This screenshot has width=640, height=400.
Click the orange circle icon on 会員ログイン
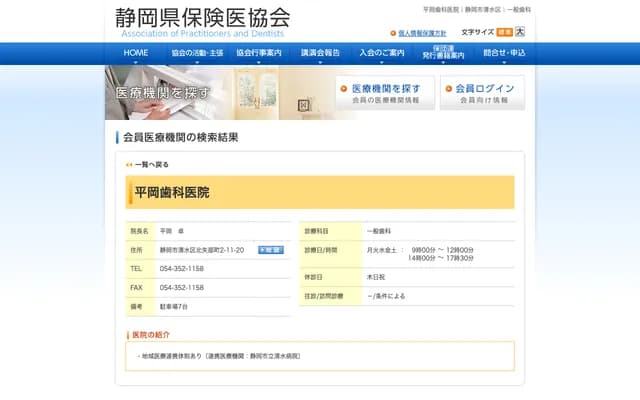point(447,89)
